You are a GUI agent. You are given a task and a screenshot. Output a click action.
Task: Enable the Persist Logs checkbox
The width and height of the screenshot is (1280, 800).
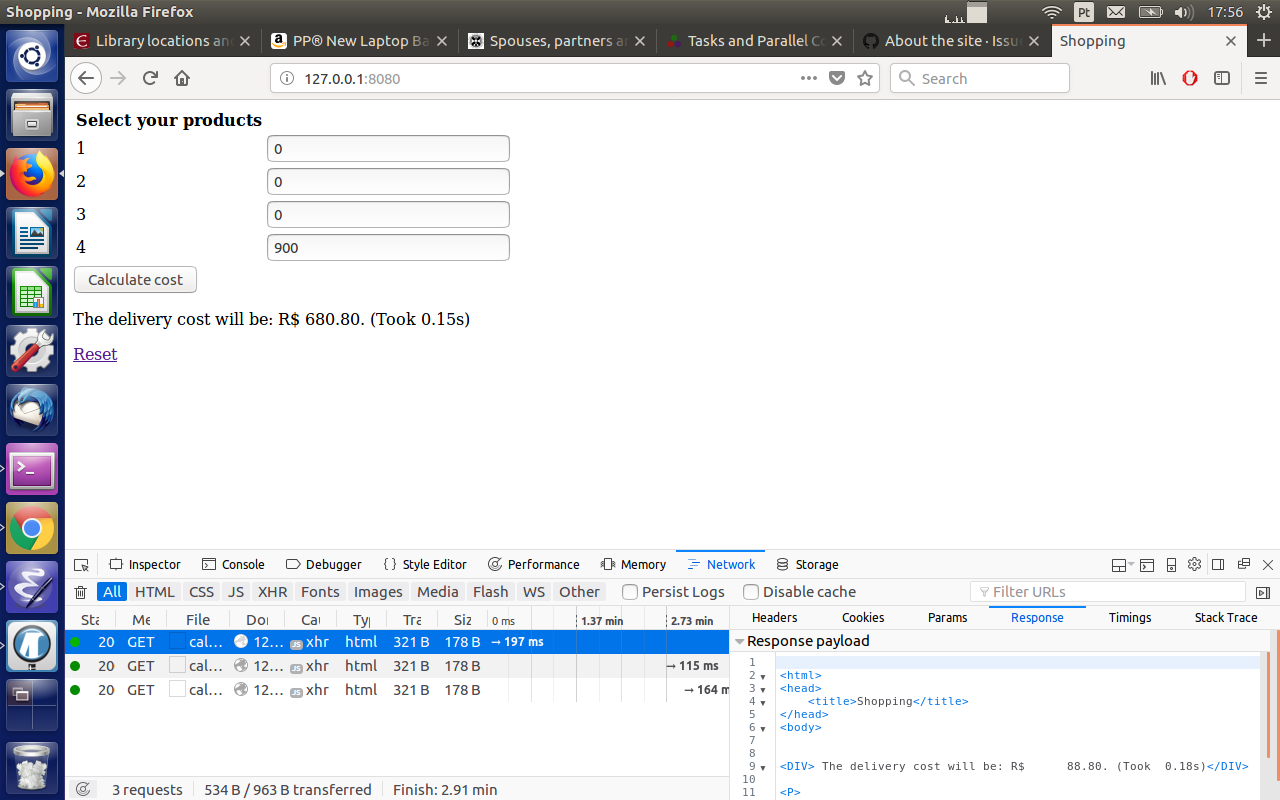click(629, 591)
